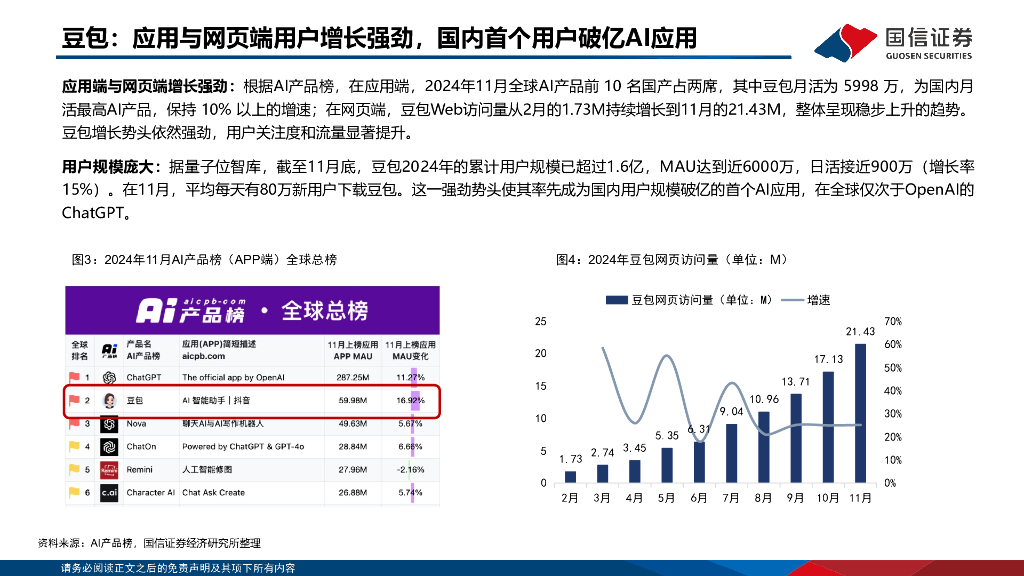Click the 27.96M MAU value
The height and width of the screenshot is (576, 1024).
pos(353,470)
